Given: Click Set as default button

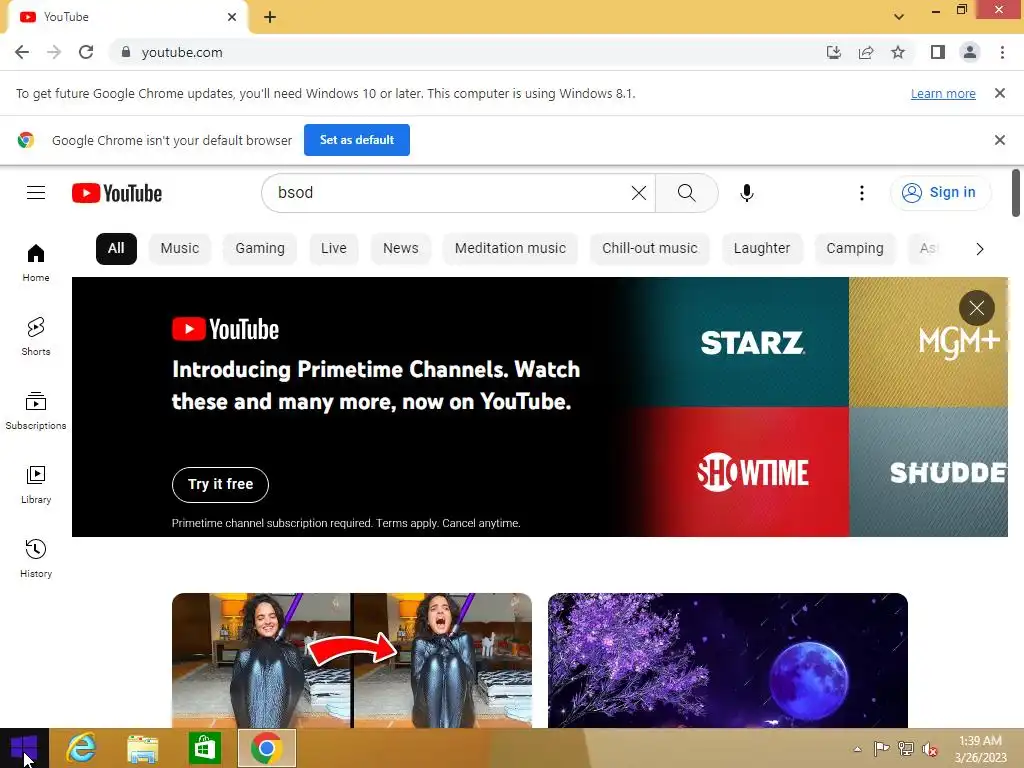Looking at the screenshot, I should click(357, 140).
